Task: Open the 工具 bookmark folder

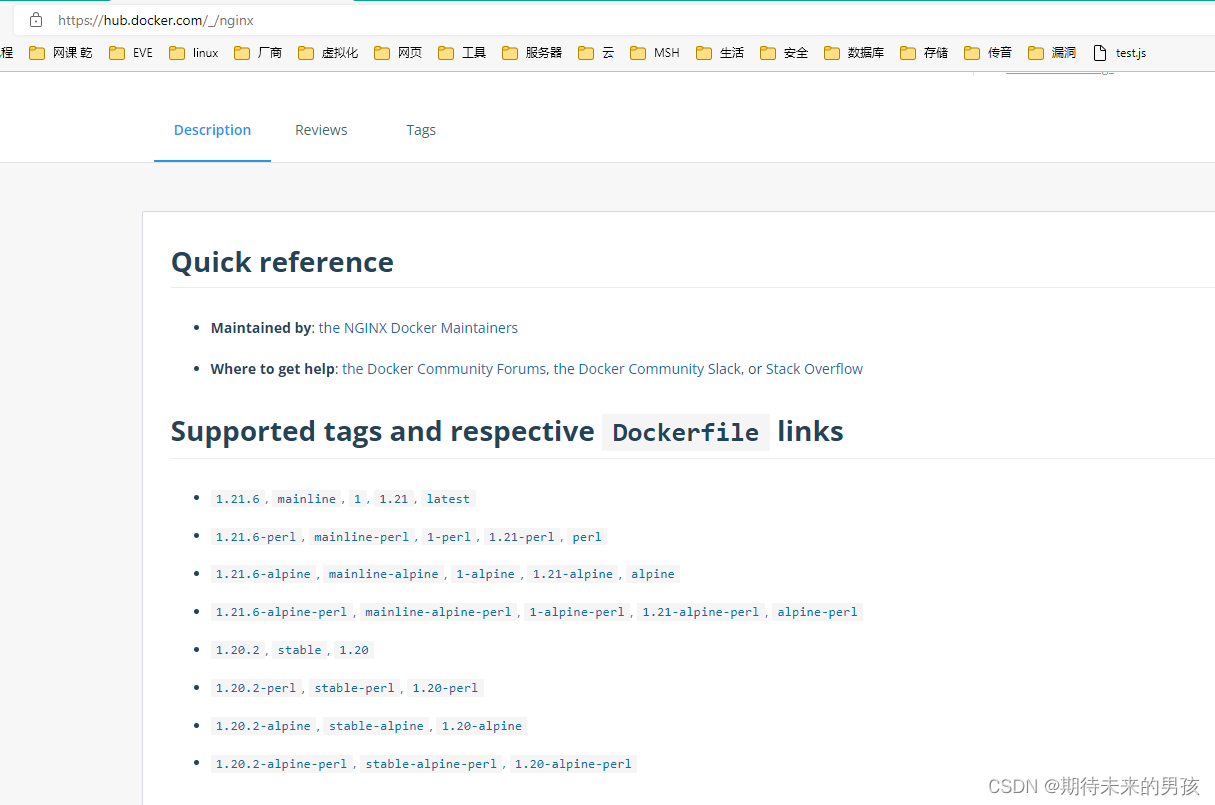Action: (x=462, y=53)
